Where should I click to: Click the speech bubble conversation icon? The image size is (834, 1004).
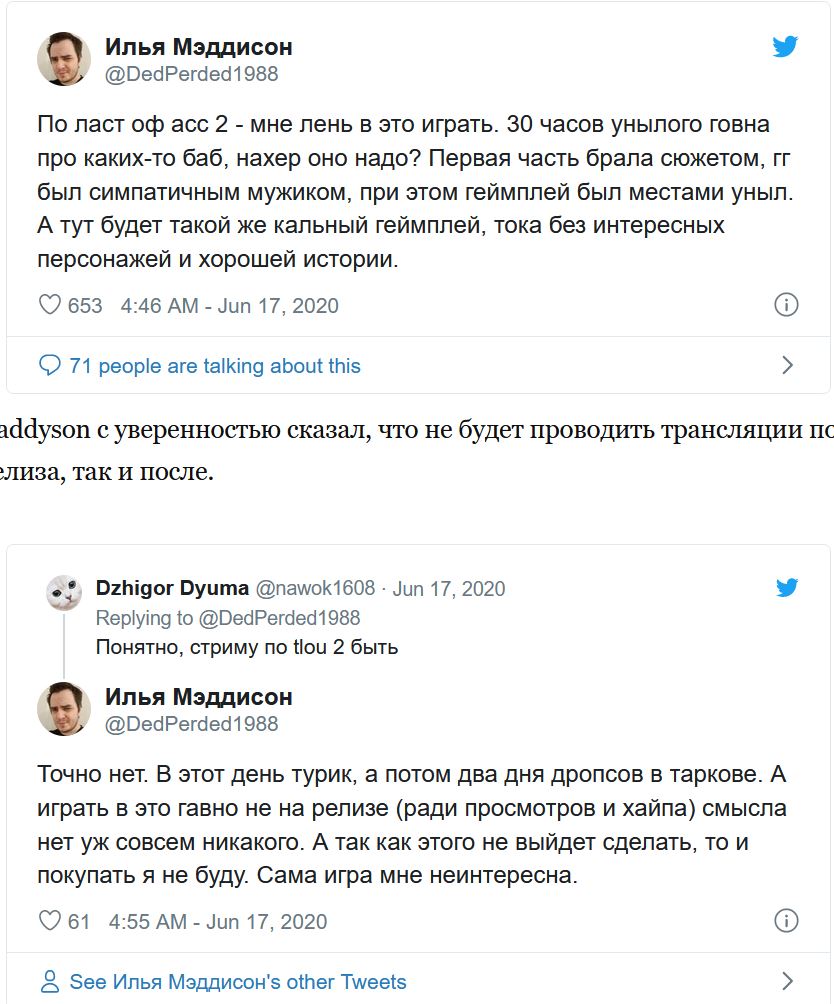(x=50, y=365)
